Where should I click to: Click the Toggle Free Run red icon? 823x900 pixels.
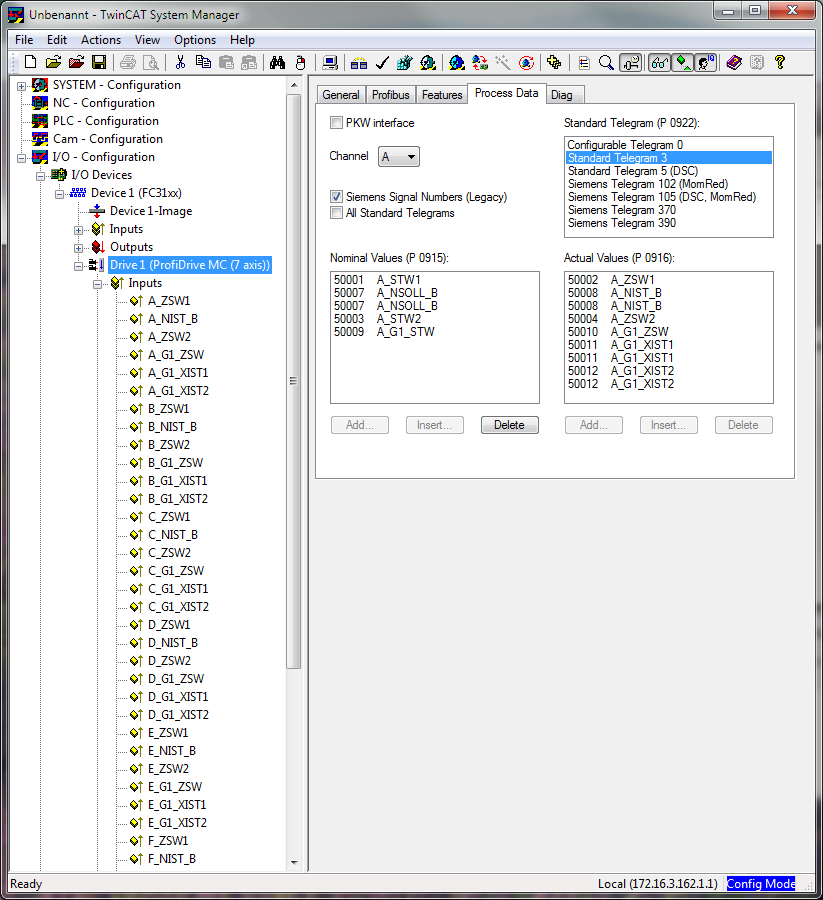coord(526,62)
